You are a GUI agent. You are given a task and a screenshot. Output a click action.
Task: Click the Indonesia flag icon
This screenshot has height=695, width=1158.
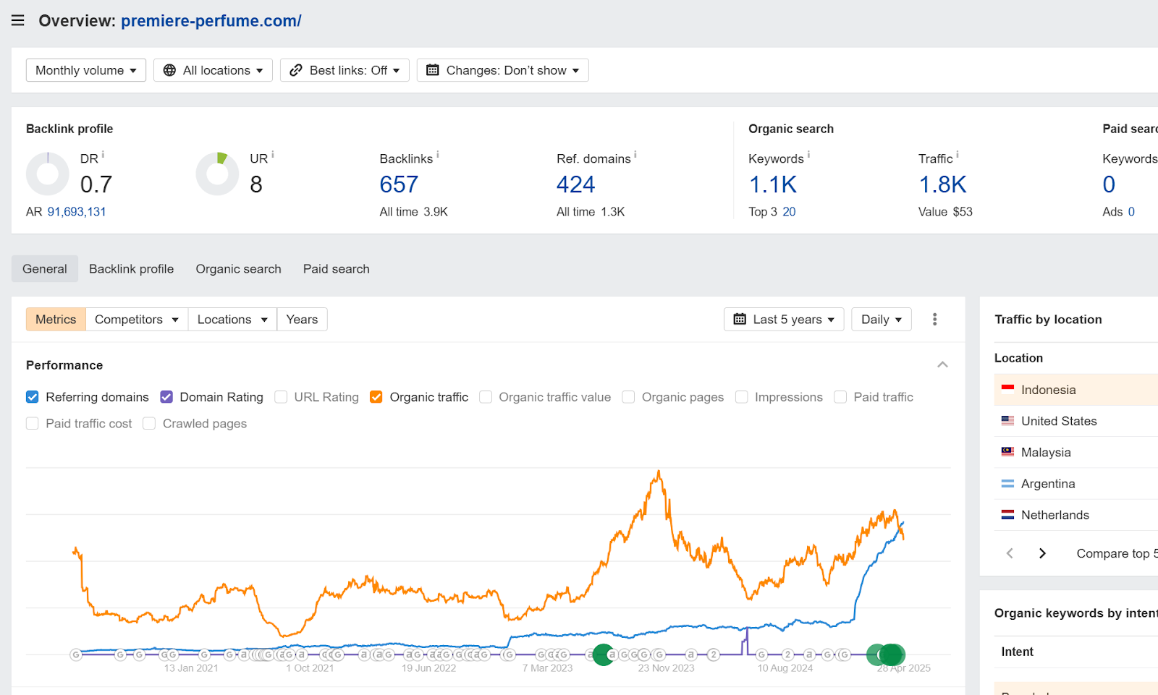click(1007, 389)
